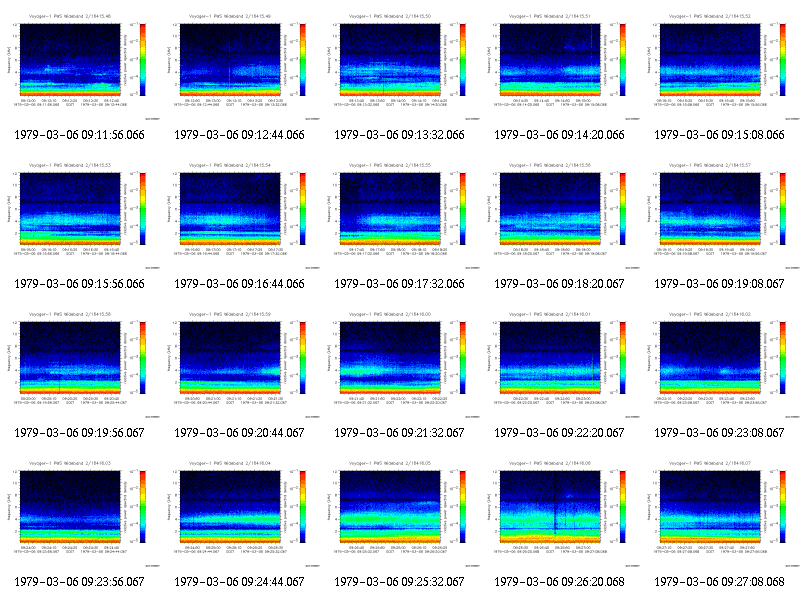Click the caption 1979-03-06 09:15:08.066

click(x=719, y=135)
